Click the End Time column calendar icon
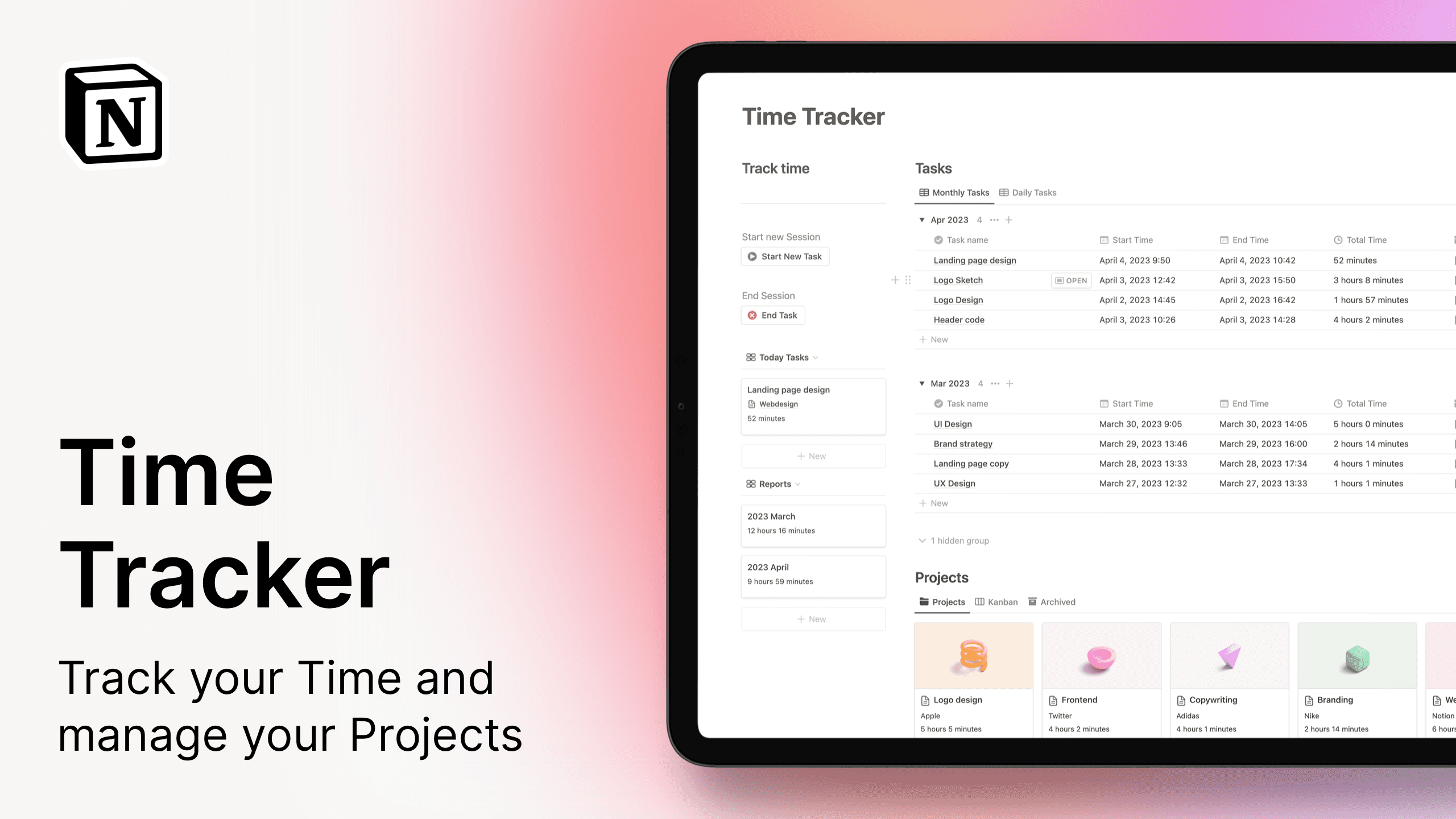Viewport: 1456px width, 819px height. (x=1223, y=240)
